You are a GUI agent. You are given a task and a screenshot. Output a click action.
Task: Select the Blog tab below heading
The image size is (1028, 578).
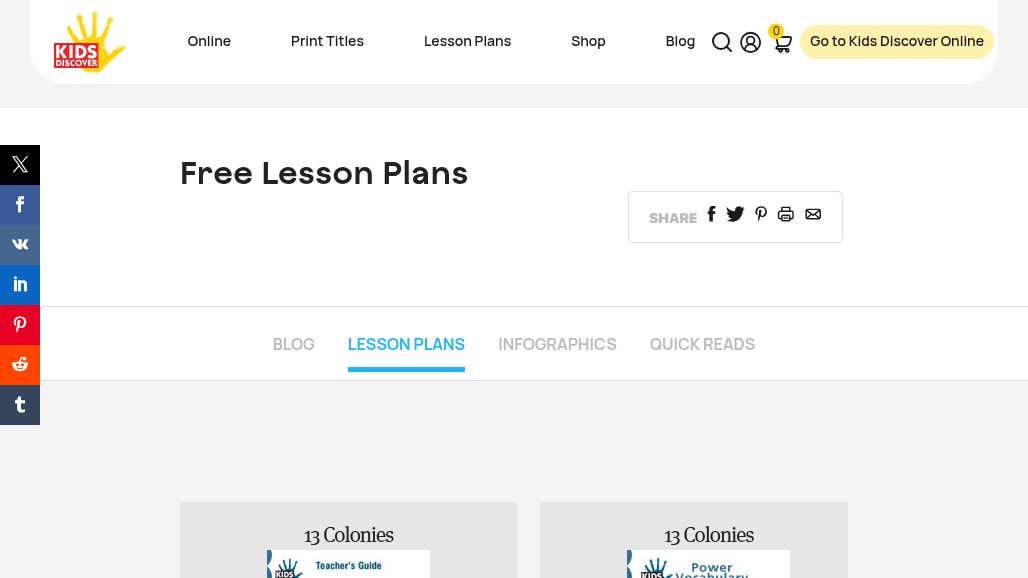[294, 344]
